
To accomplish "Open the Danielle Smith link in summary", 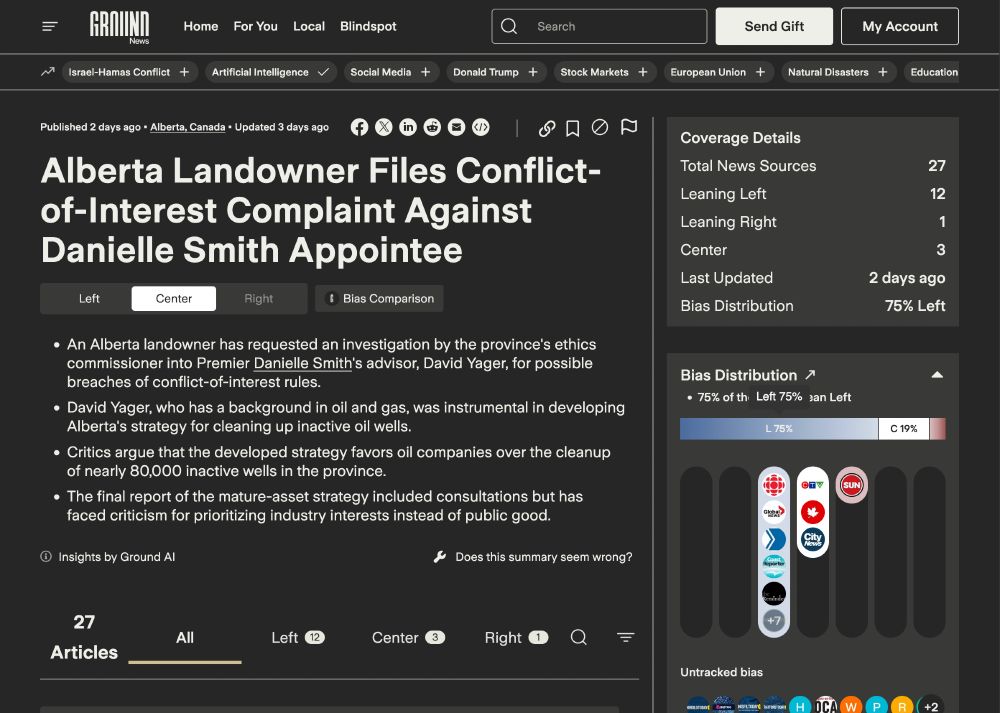I will (303, 363).
